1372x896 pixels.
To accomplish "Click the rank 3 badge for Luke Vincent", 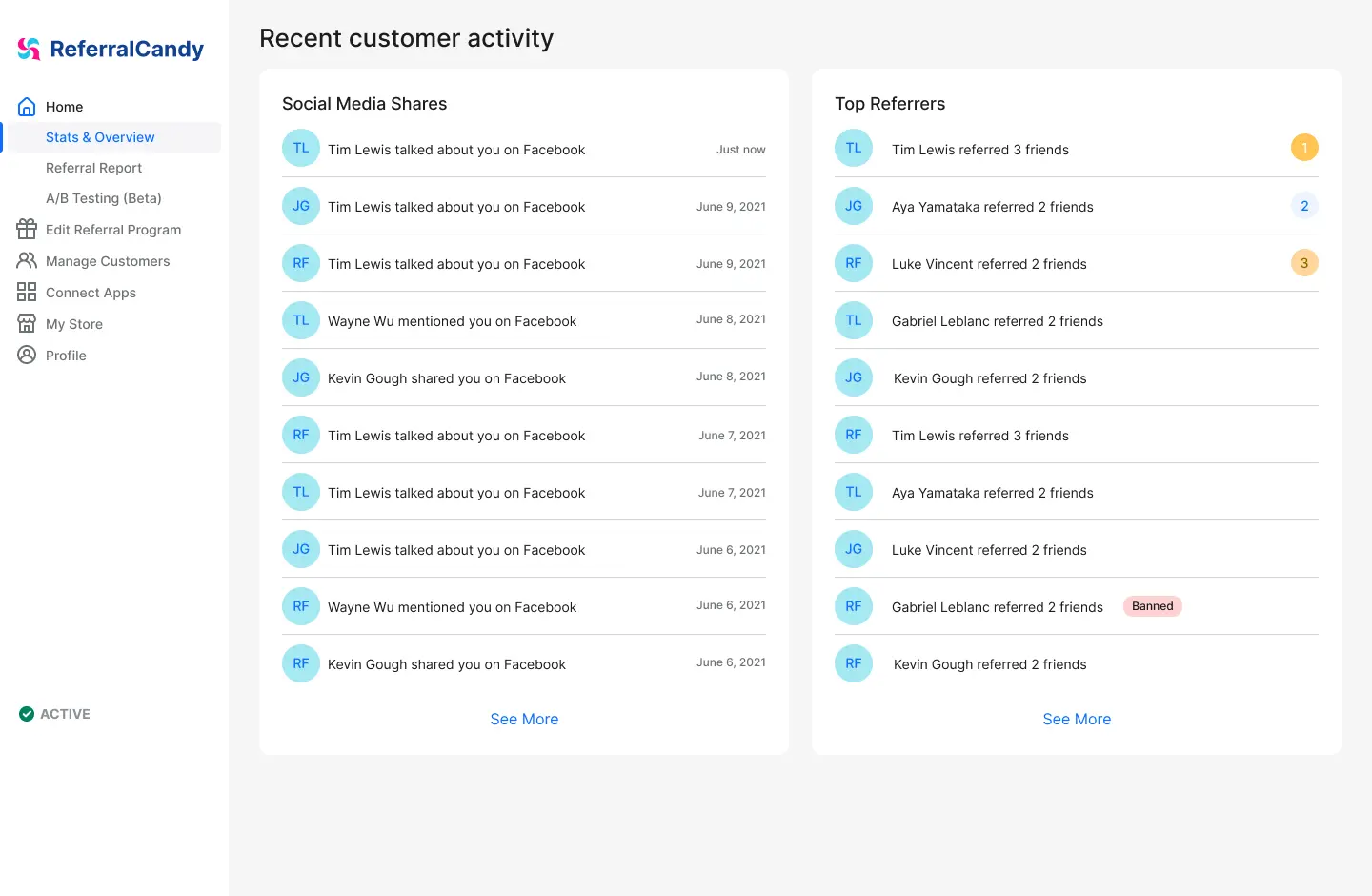I will coord(1304,263).
